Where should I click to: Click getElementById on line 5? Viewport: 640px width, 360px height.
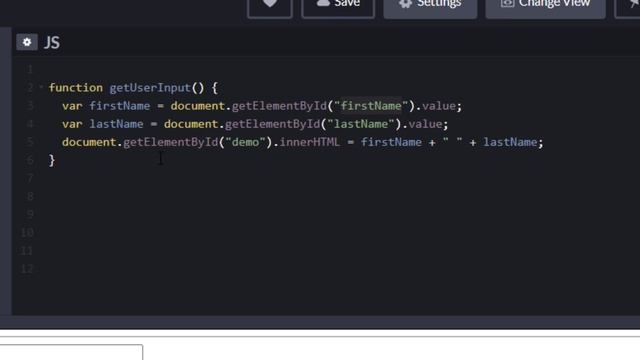coord(171,142)
